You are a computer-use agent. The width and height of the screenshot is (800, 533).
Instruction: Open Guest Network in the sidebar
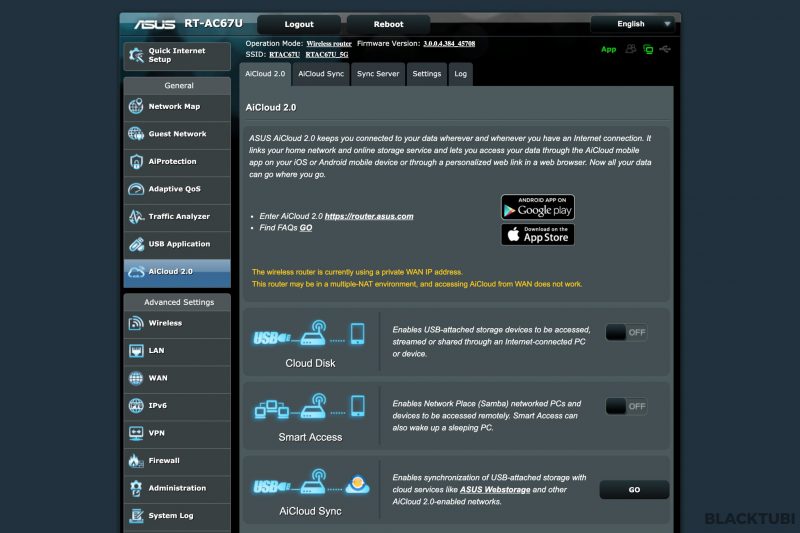177,134
